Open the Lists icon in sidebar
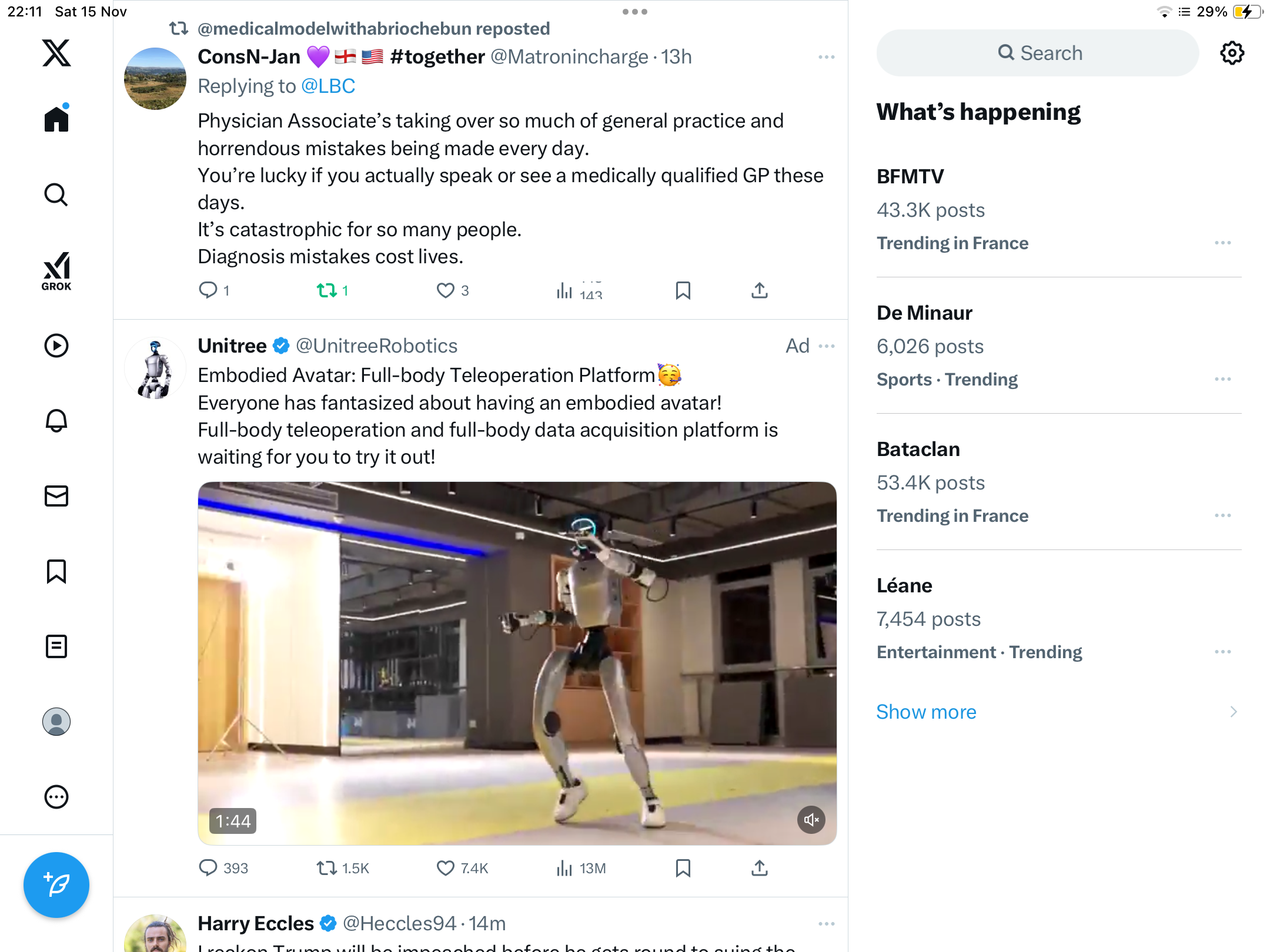This screenshot has height=952, width=1270. coord(56,646)
